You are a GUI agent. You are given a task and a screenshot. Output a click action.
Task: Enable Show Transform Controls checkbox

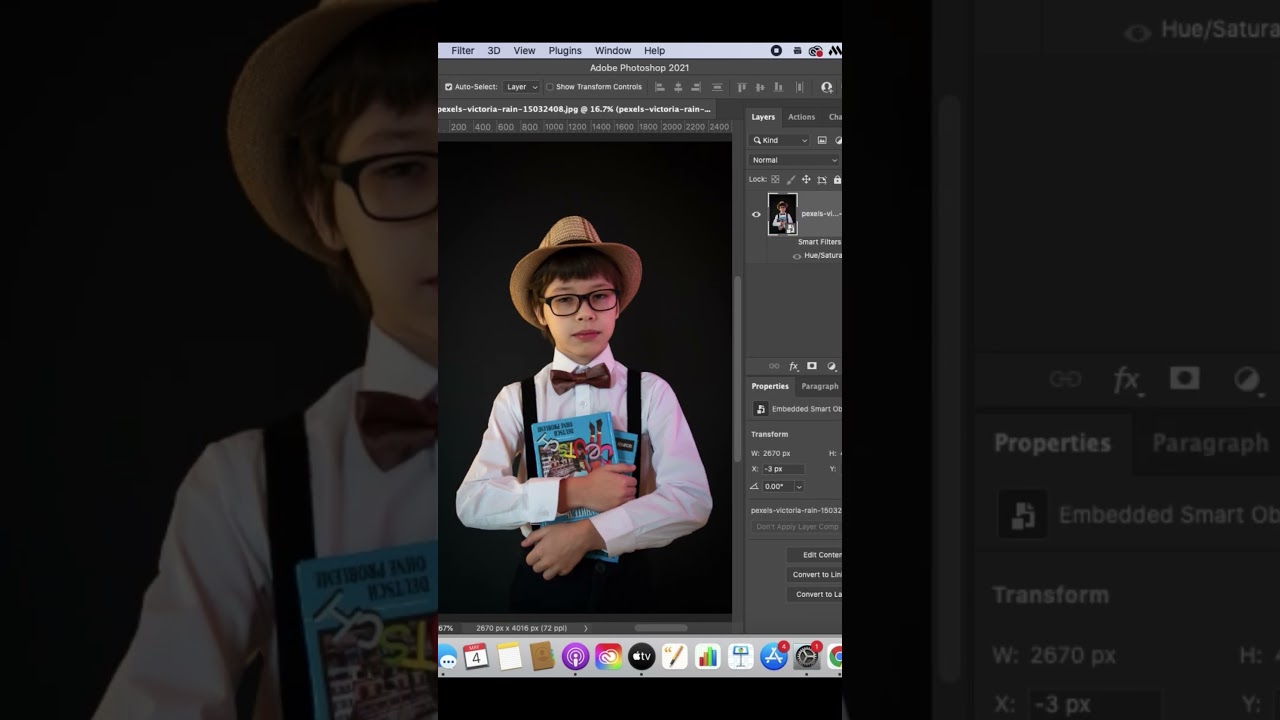coord(549,87)
